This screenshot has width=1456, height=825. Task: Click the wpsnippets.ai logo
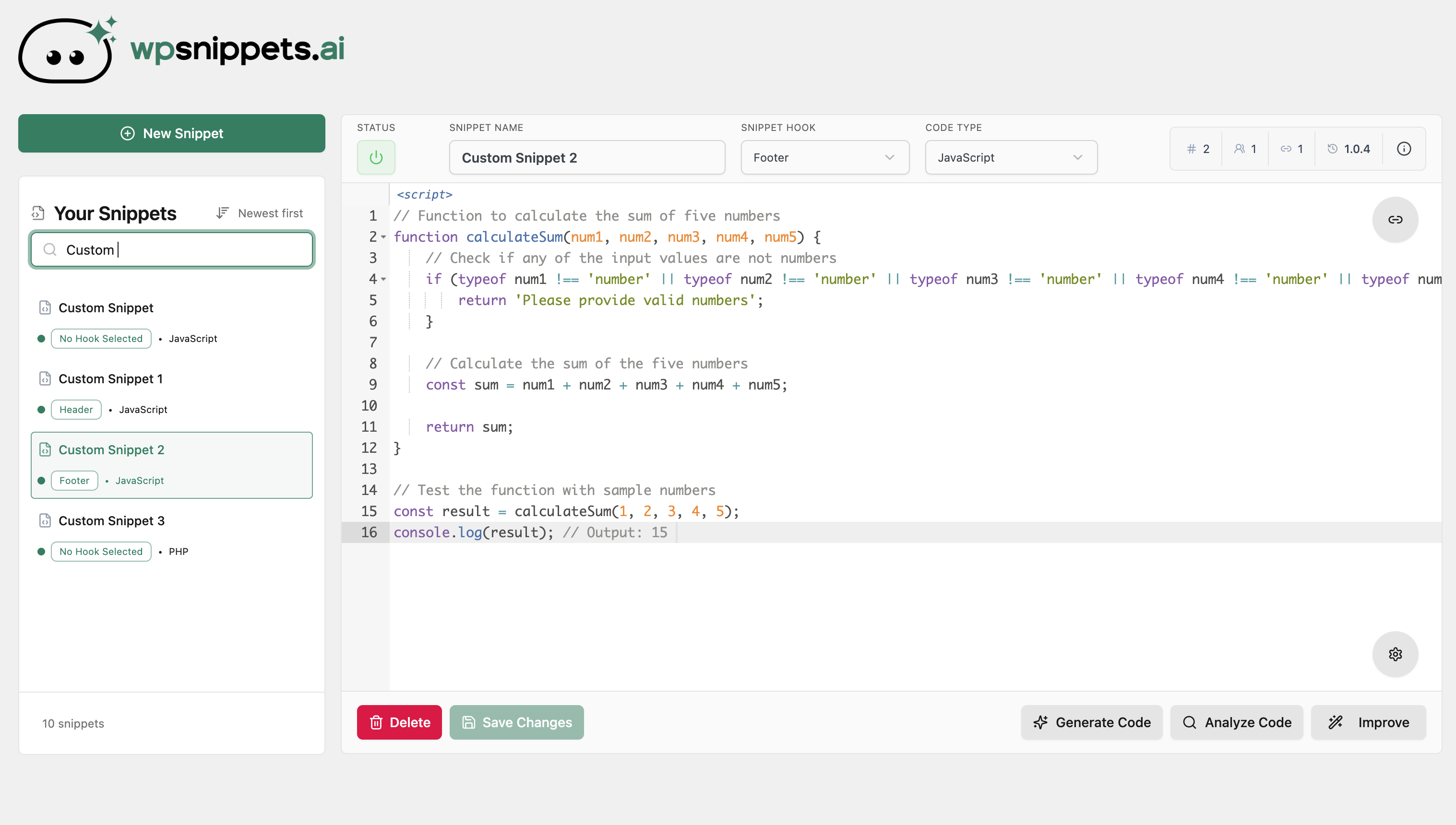[181, 50]
